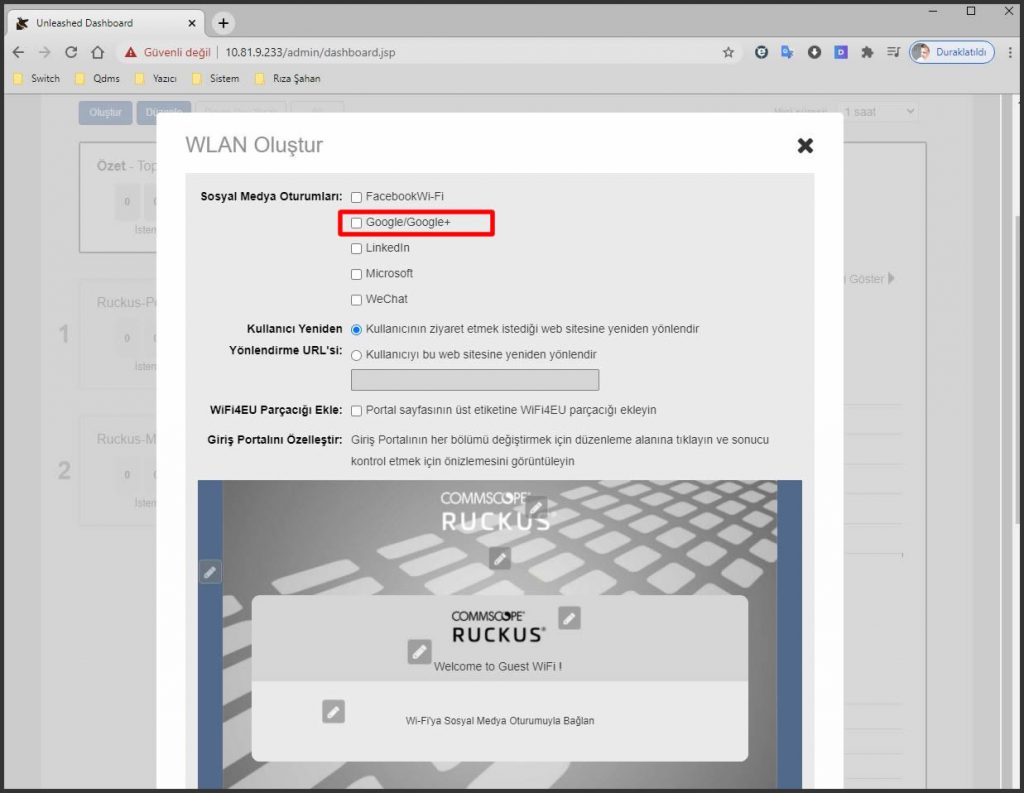The width and height of the screenshot is (1024, 793).
Task: Open the Switch bookmarks folder
Action: point(37,78)
